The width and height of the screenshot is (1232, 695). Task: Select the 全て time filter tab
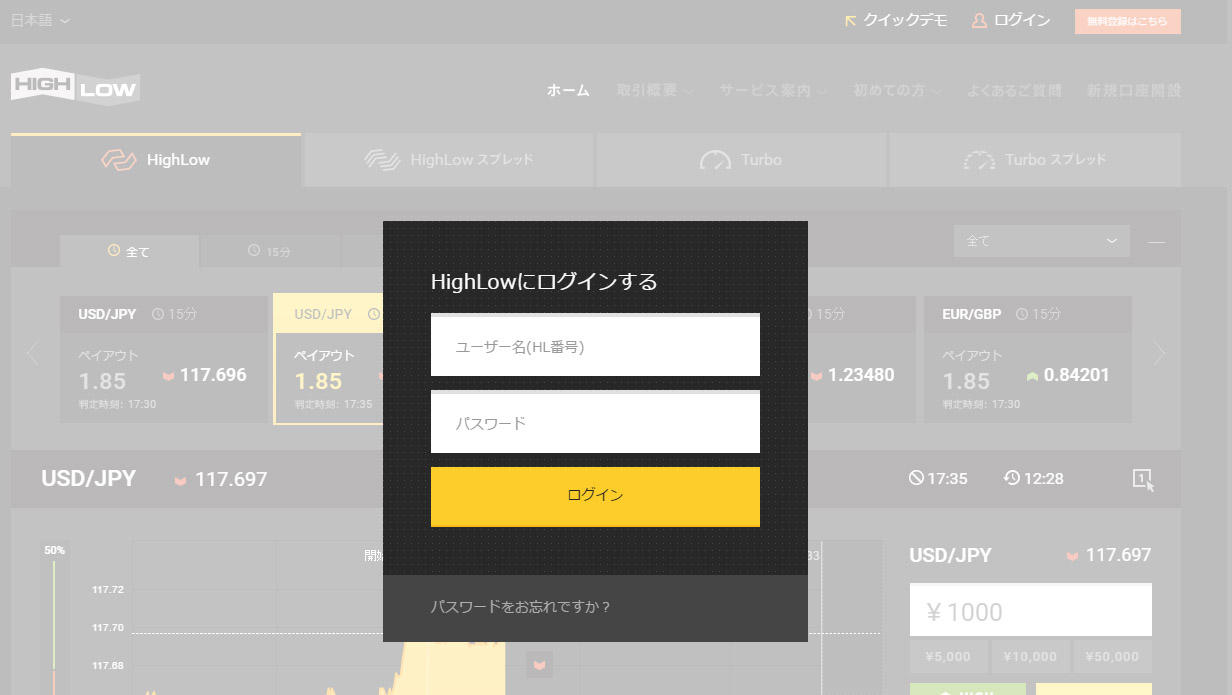tap(129, 251)
